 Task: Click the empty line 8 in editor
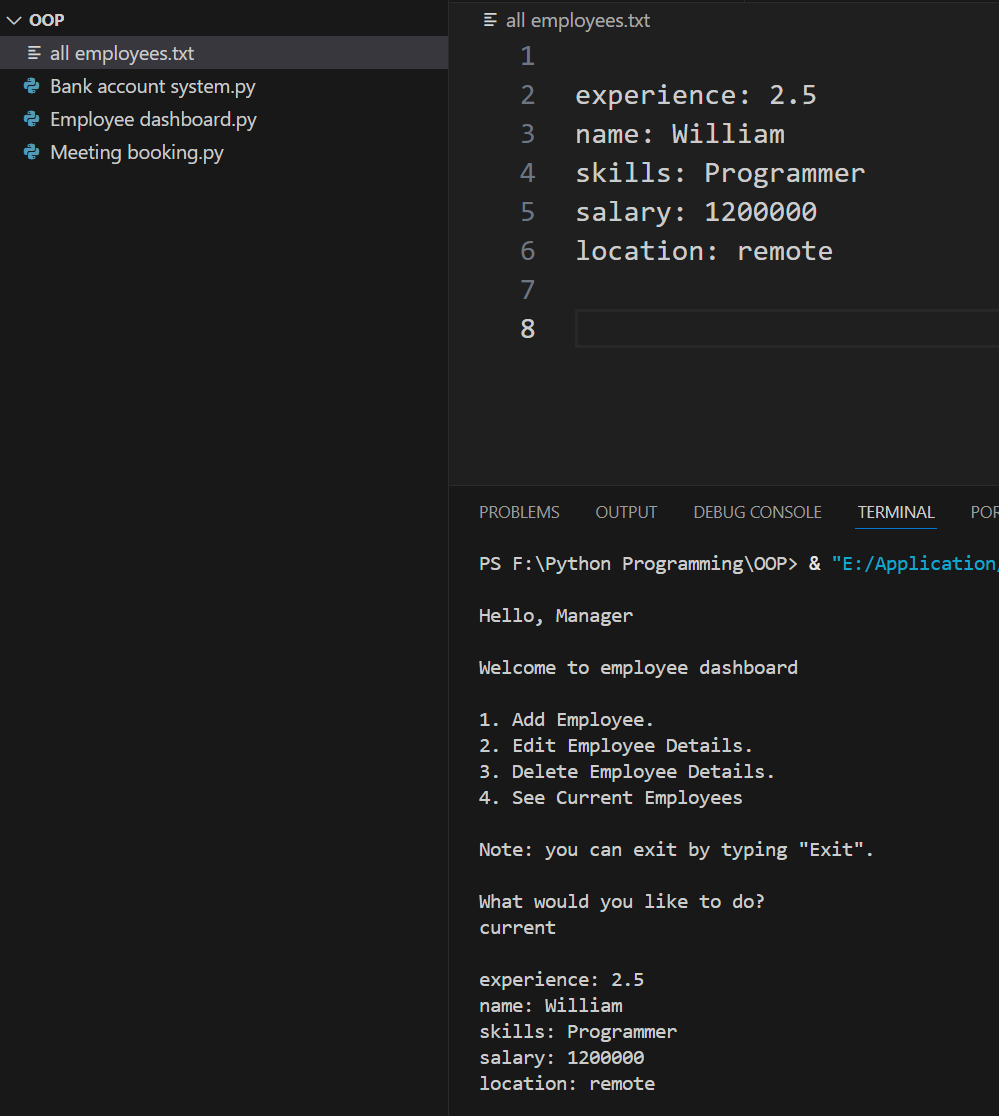(x=780, y=329)
